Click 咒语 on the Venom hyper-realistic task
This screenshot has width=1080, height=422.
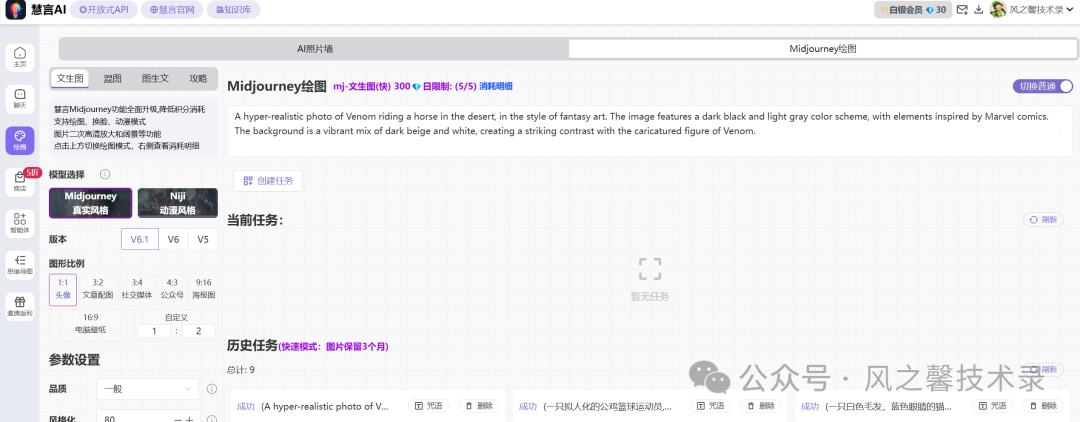click(x=430, y=406)
